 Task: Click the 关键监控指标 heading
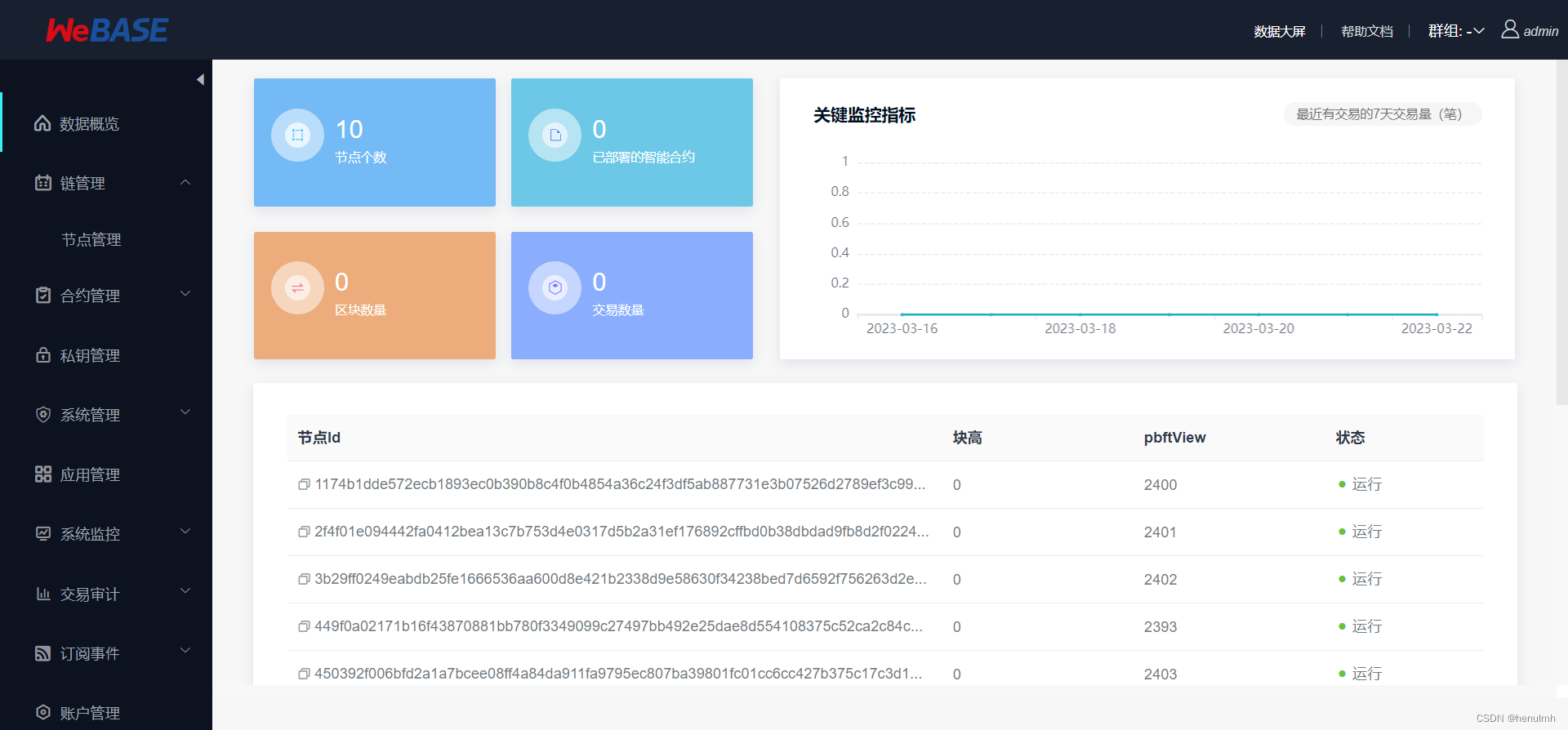coord(864,115)
